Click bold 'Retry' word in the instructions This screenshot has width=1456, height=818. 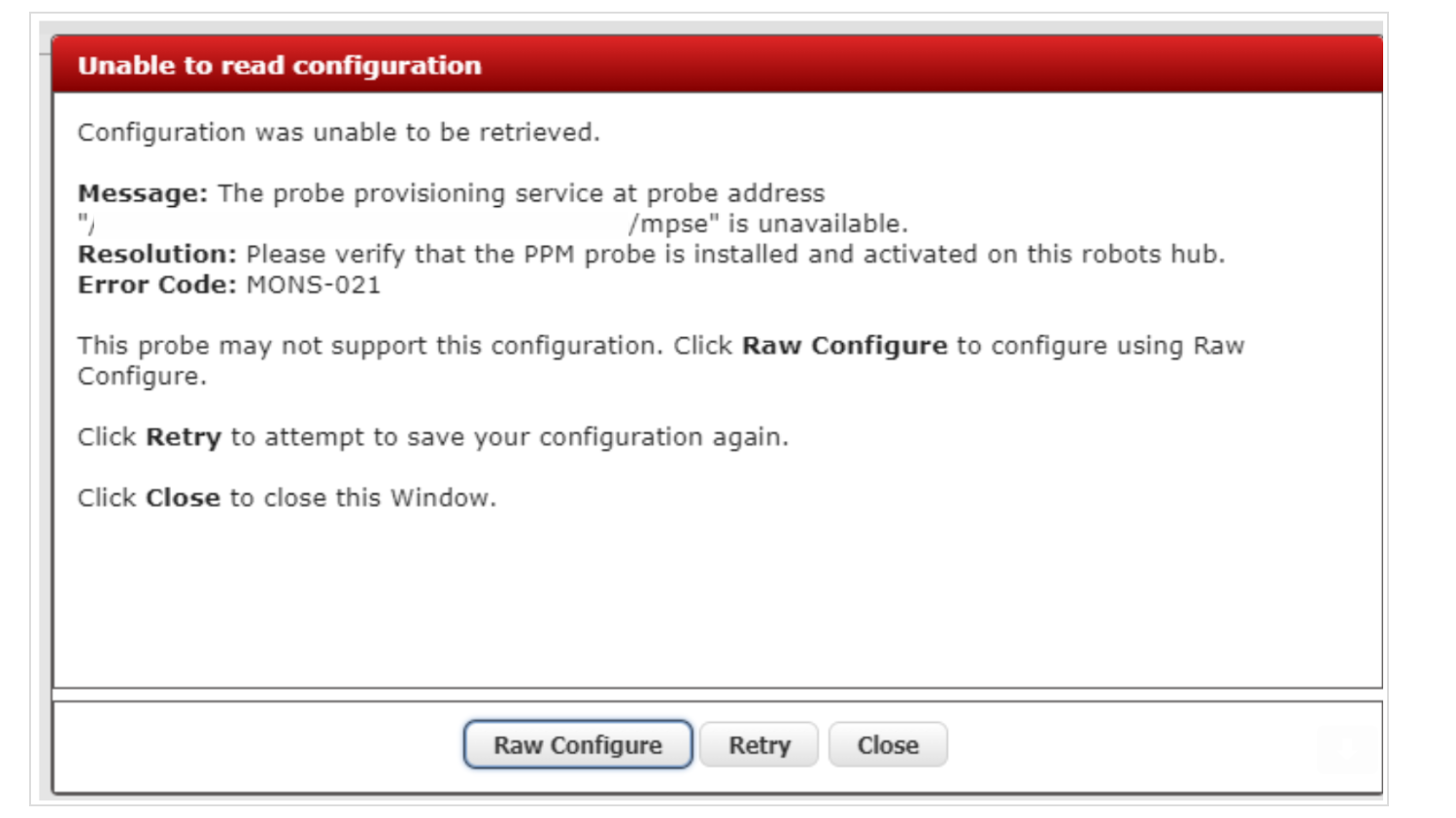(184, 437)
